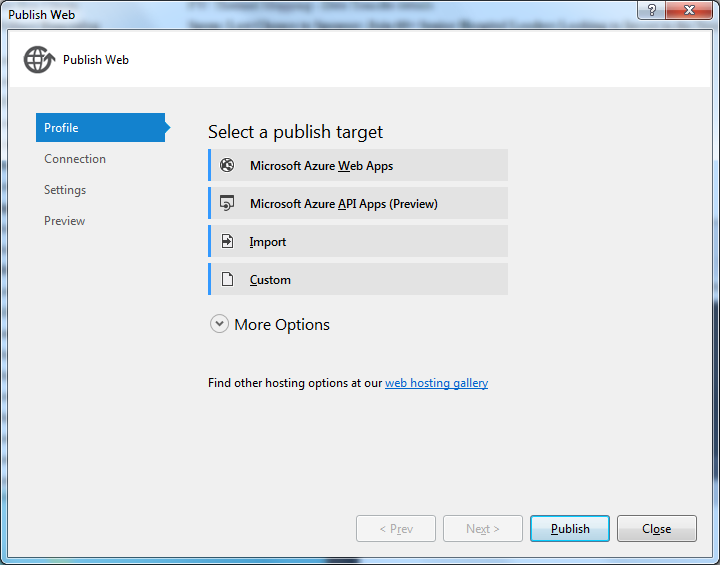This screenshot has height=565, width=720.
Task: Click the 'Select a publish target' heading
Action: pyautogui.click(x=295, y=132)
